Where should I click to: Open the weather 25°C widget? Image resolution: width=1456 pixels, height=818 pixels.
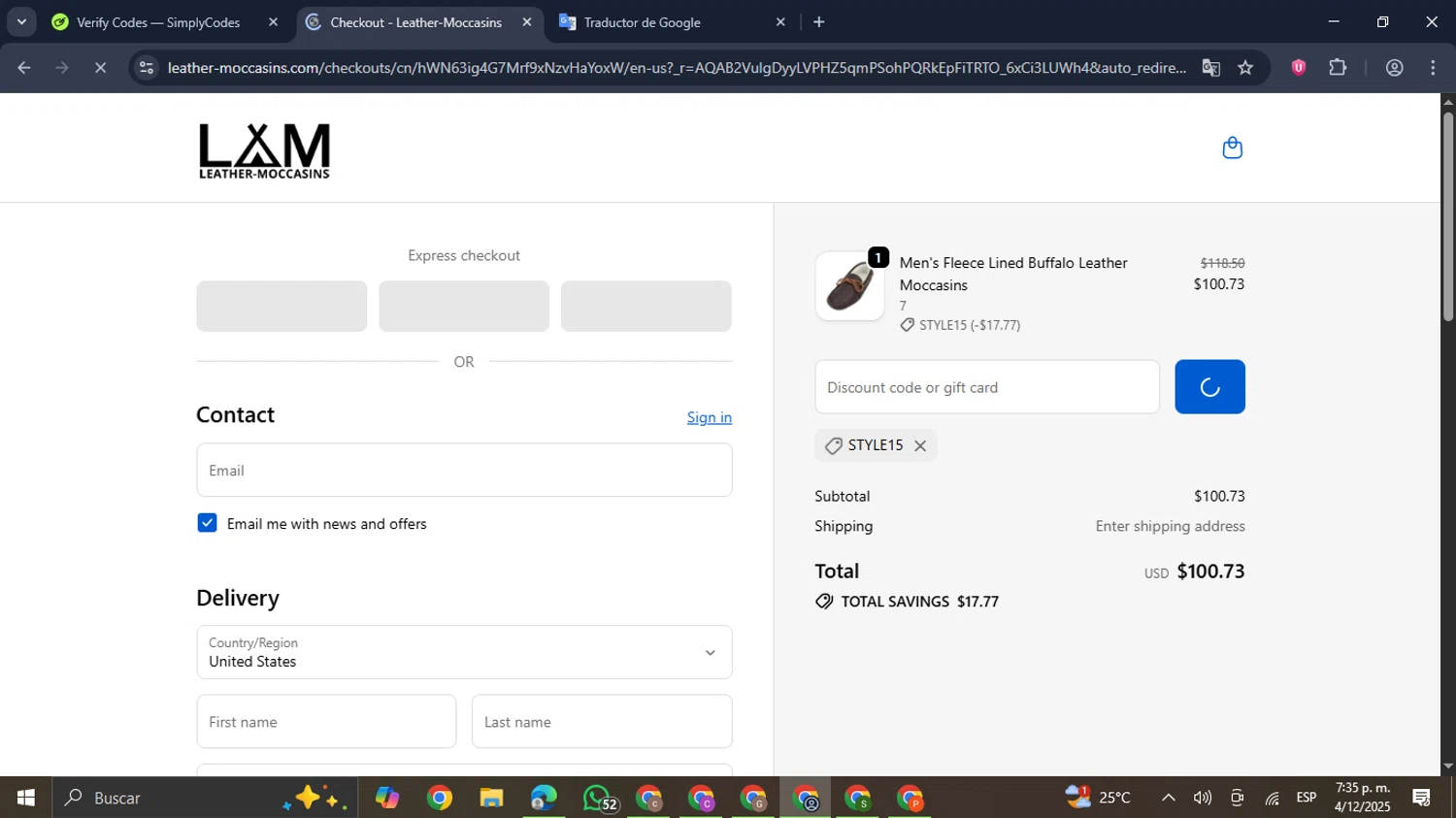click(1099, 798)
